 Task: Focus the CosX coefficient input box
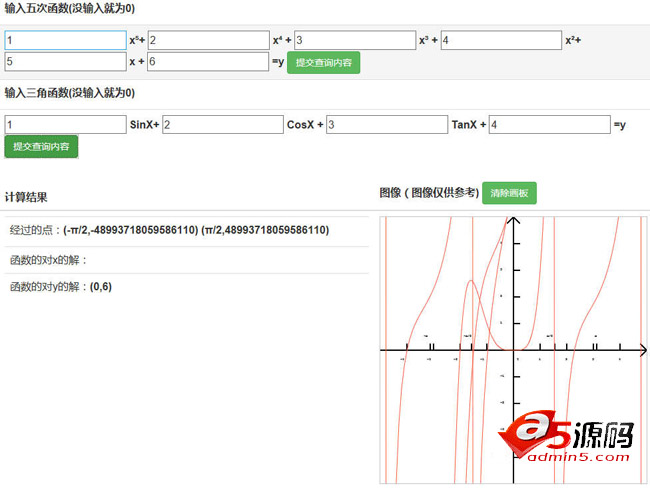(223, 125)
